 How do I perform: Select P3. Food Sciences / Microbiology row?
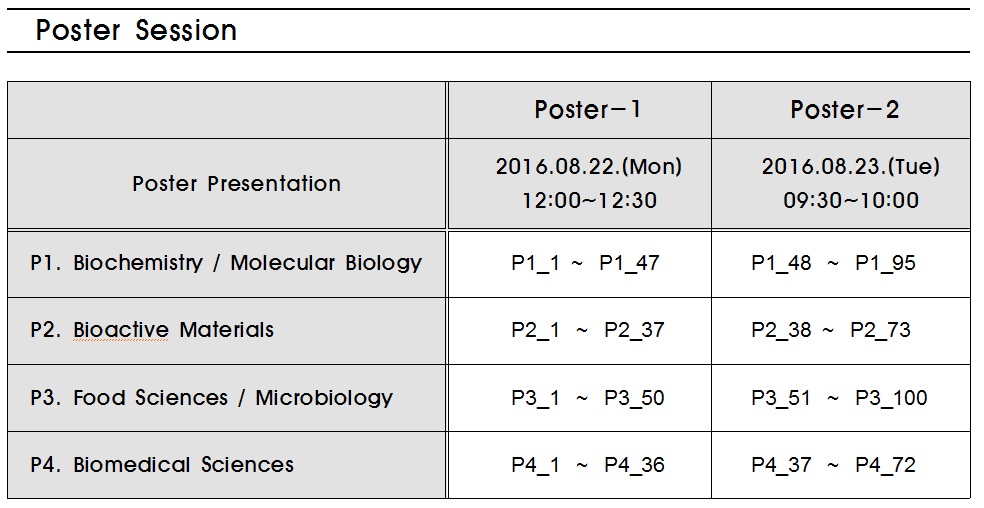click(x=211, y=398)
